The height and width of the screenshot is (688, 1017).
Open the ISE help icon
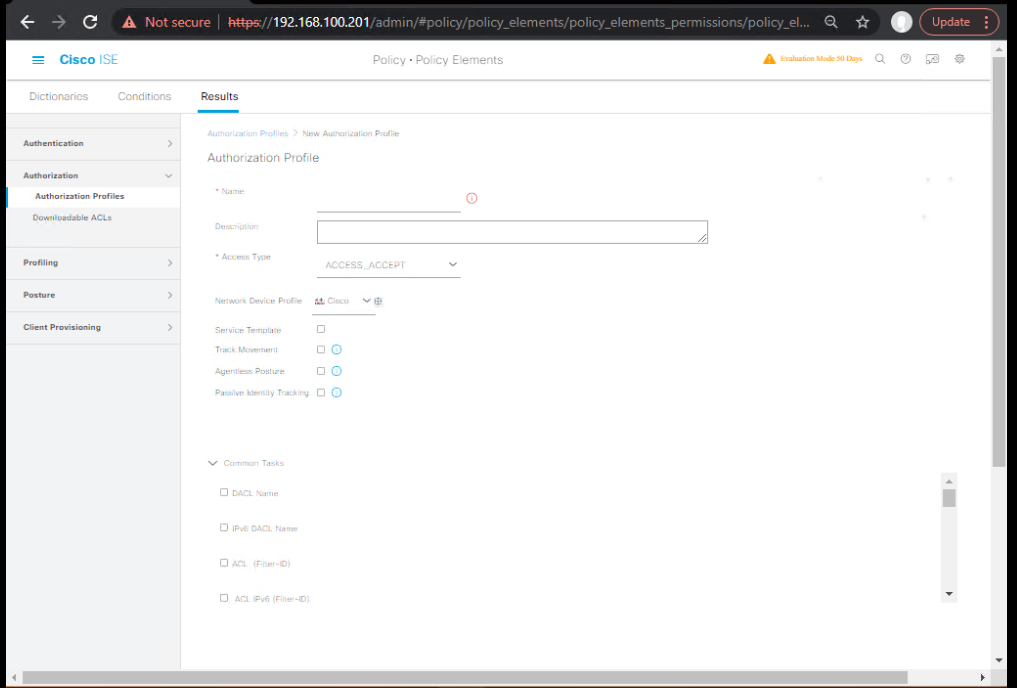[x=905, y=59]
